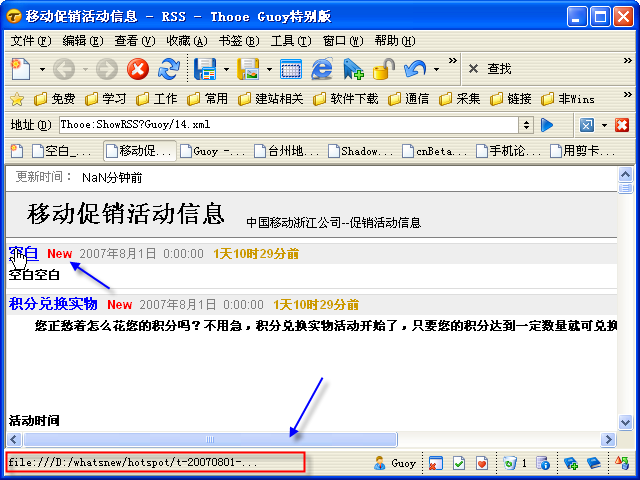
Task: Open the 学习 bookmark folder
Action: point(105,99)
